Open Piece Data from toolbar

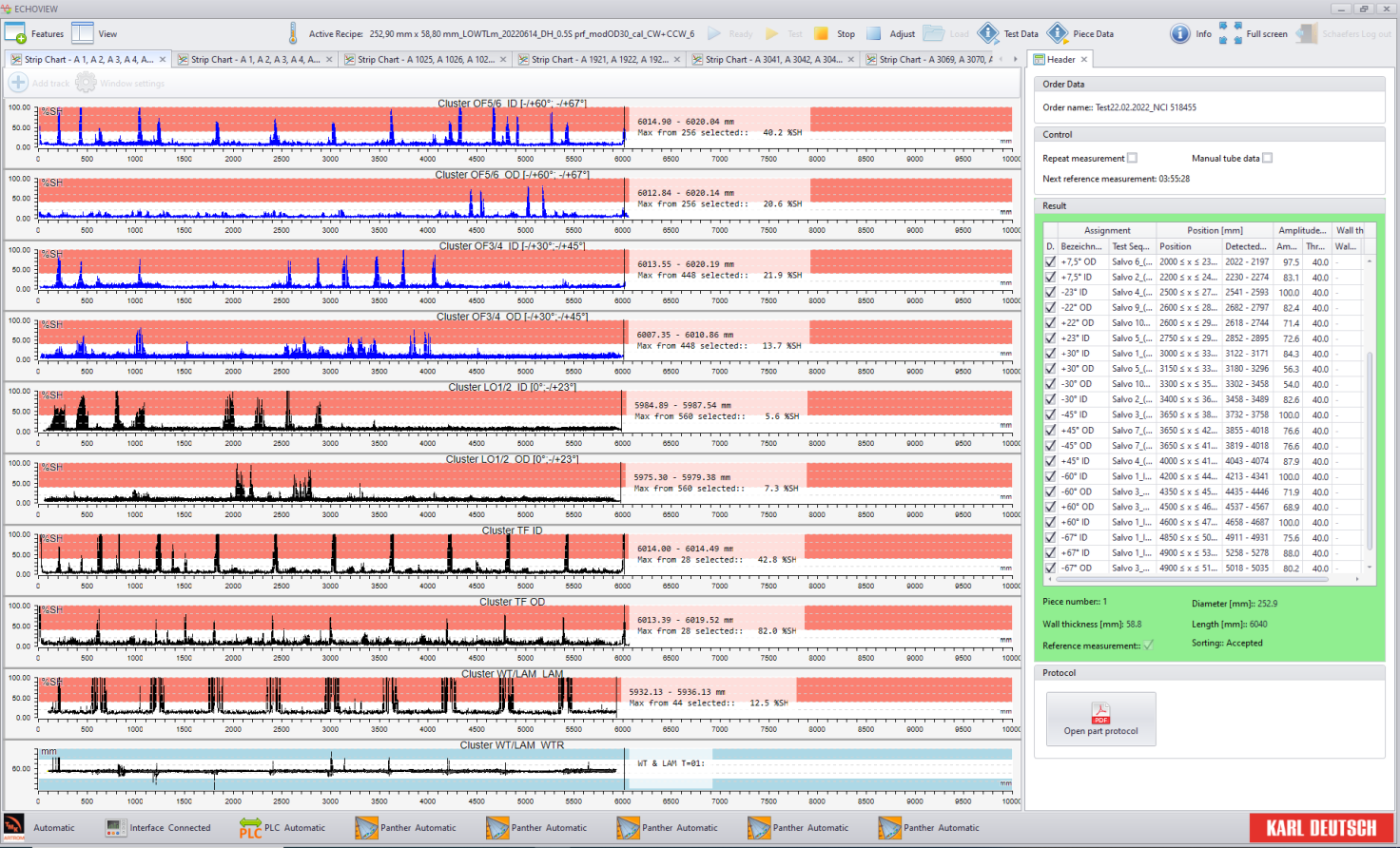pos(1057,33)
